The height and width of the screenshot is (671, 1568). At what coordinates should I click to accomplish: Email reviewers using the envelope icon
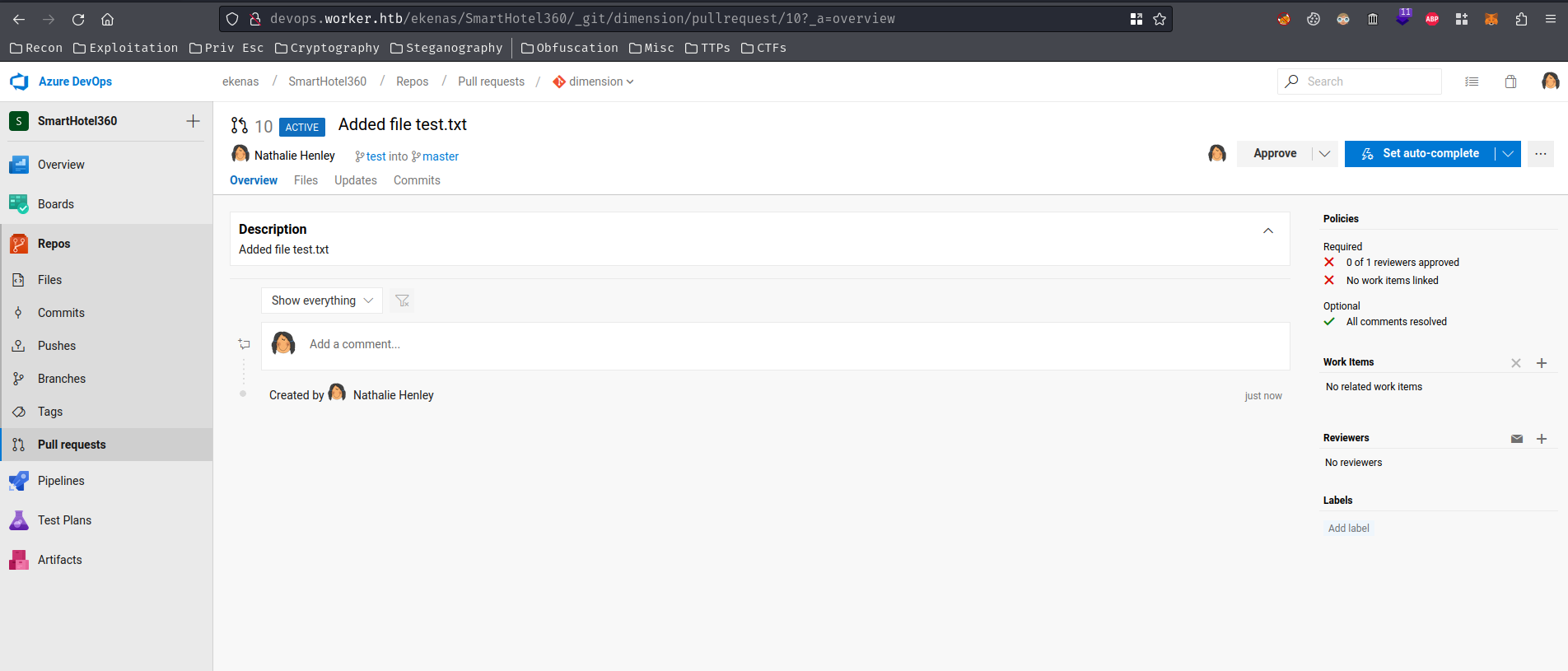(1517, 439)
